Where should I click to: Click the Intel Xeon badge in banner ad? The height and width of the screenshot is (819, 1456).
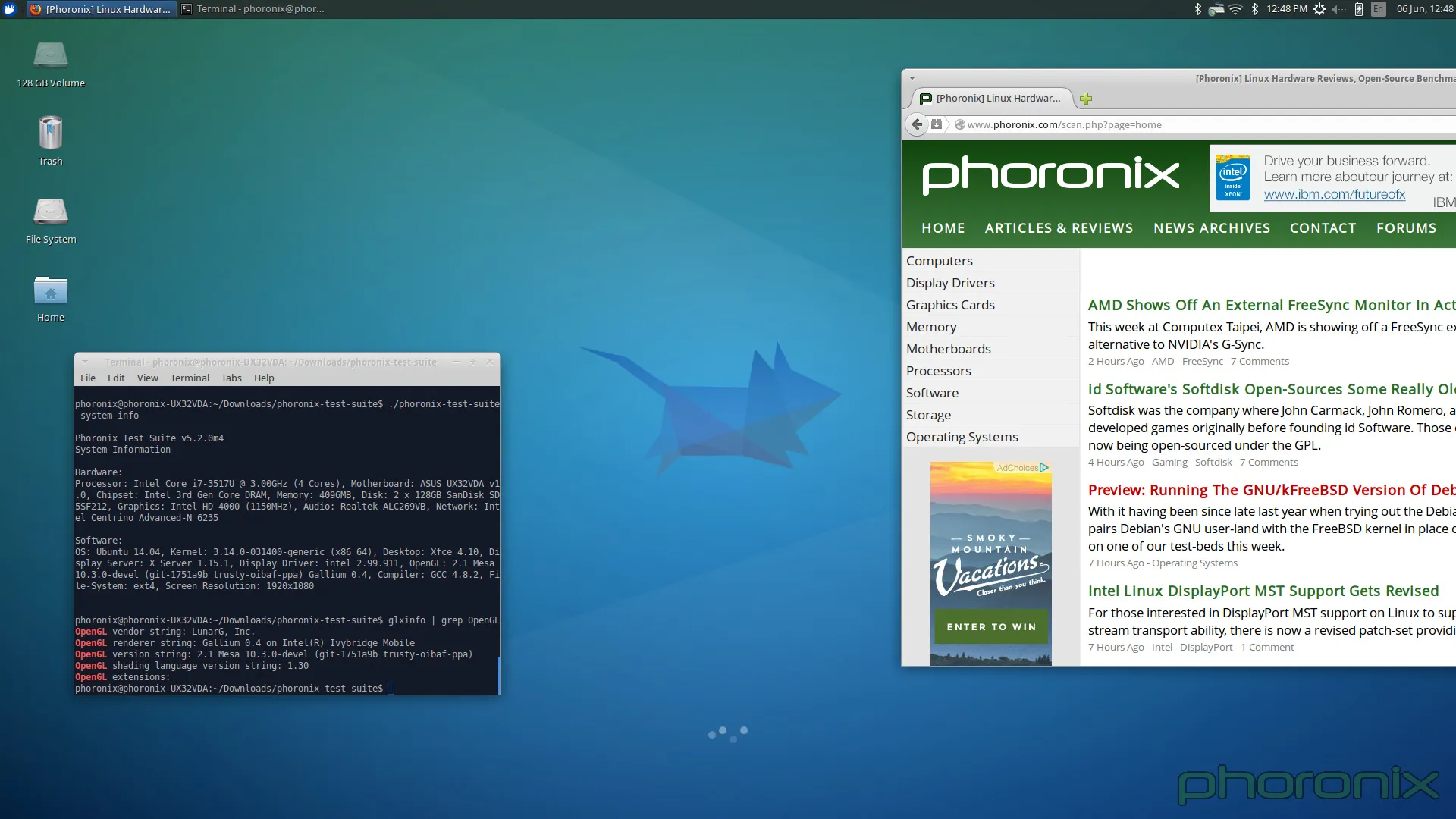point(1233,177)
